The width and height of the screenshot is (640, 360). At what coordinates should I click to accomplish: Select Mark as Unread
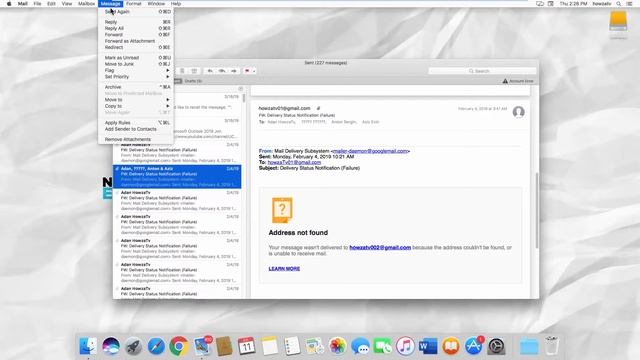[136, 58]
